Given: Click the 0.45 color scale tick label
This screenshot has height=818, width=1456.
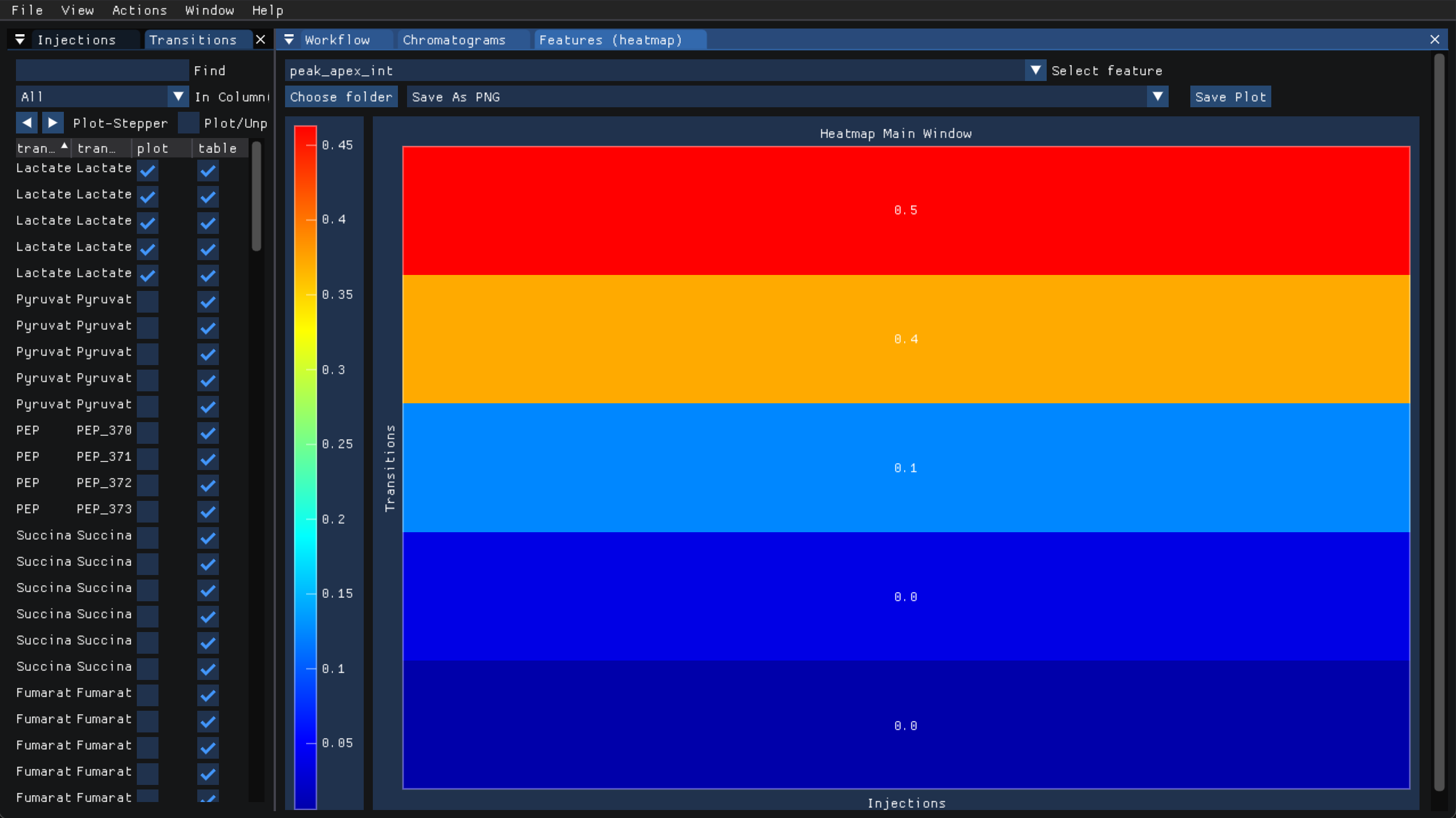Looking at the screenshot, I should pyautogui.click(x=337, y=145).
